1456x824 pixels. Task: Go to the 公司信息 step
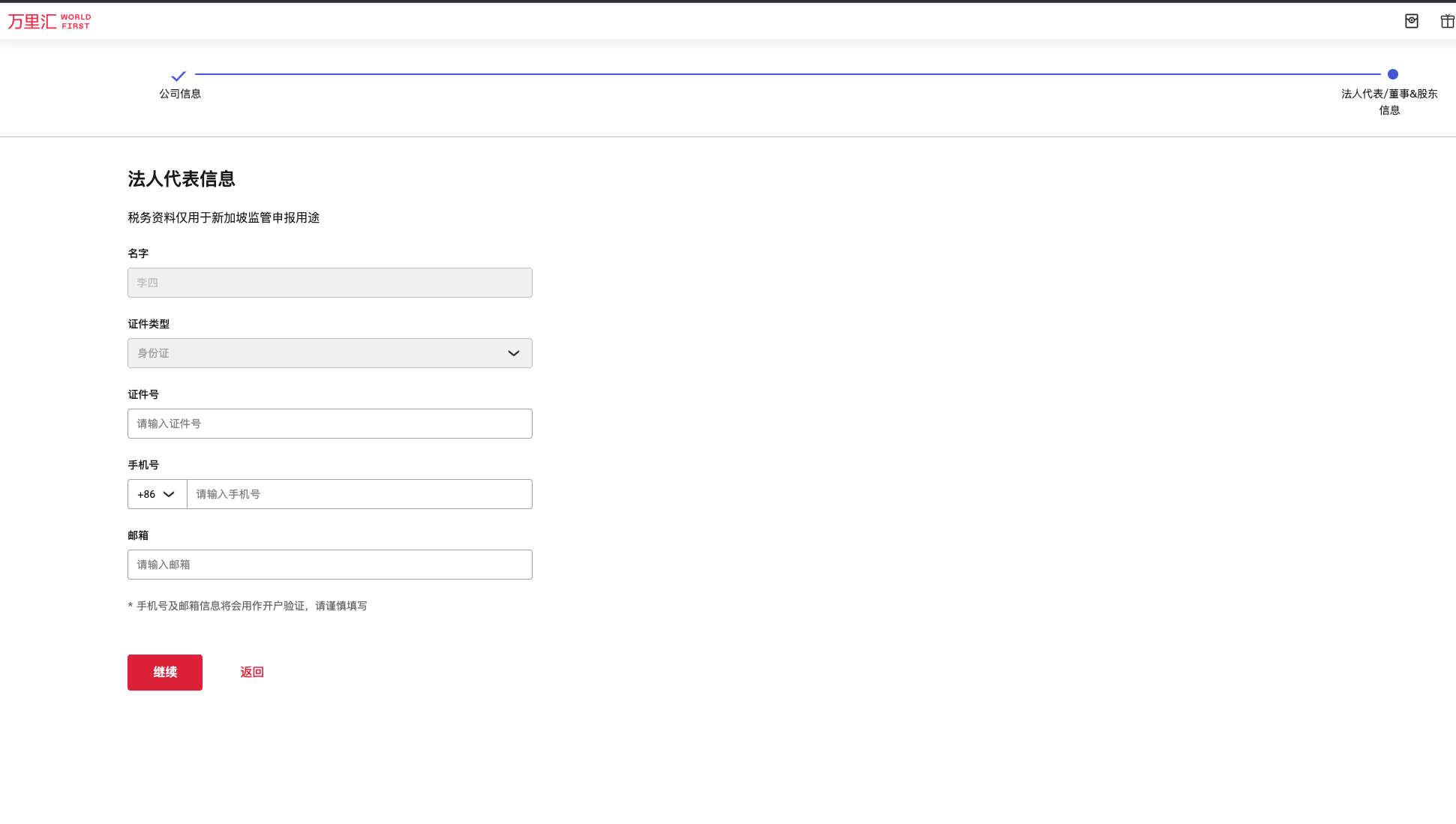180,94
